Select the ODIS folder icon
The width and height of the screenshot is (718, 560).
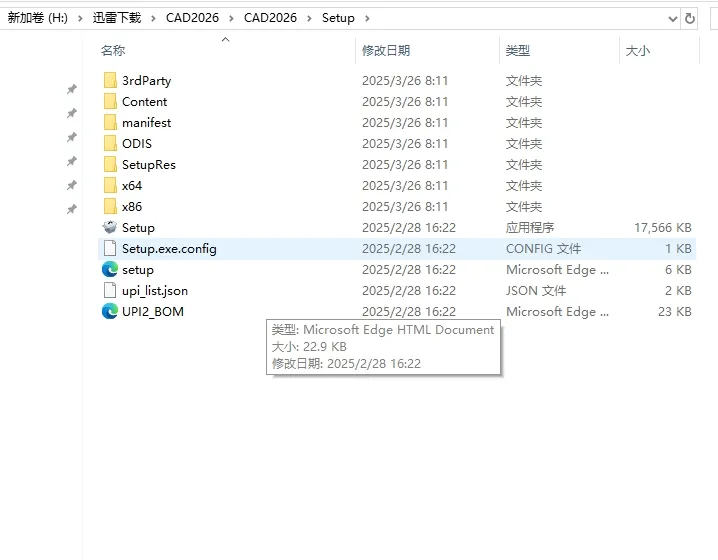tap(110, 144)
